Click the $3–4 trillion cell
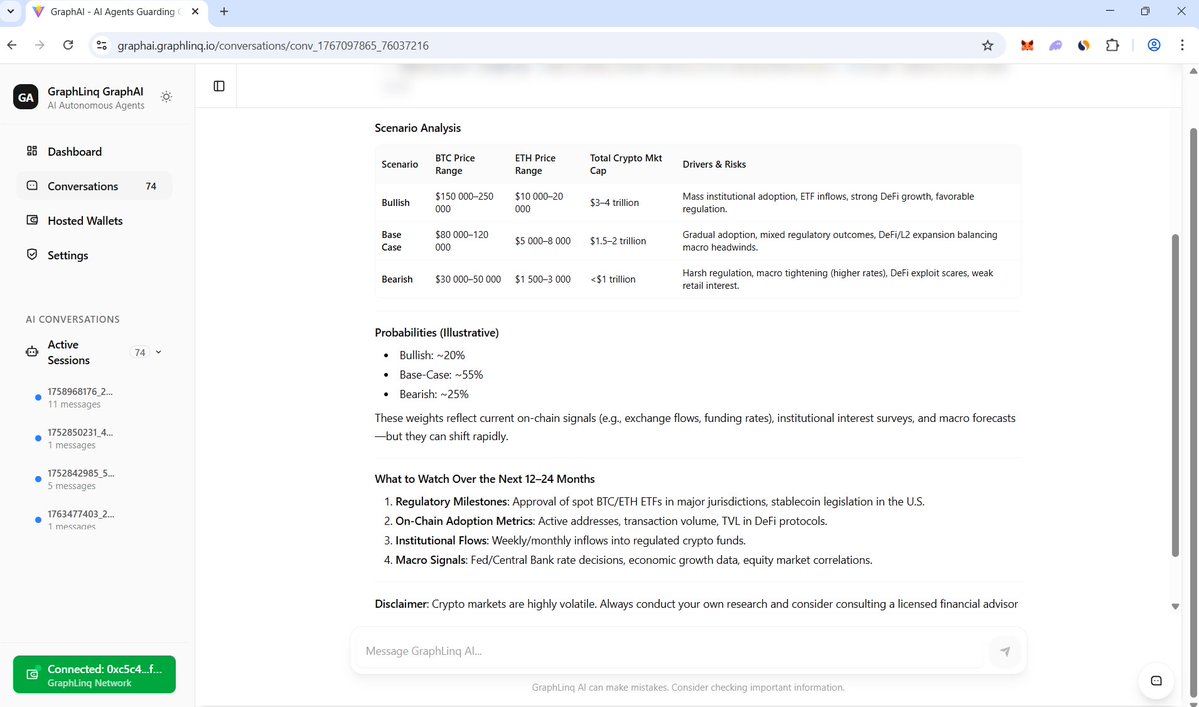 click(x=614, y=203)
